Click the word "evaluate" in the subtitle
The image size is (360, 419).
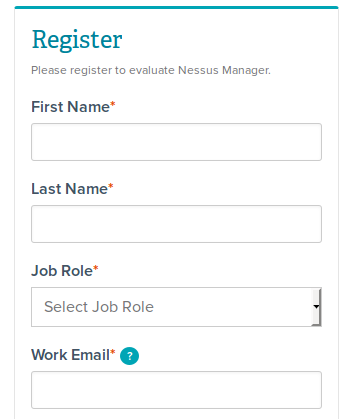point(152,70)
